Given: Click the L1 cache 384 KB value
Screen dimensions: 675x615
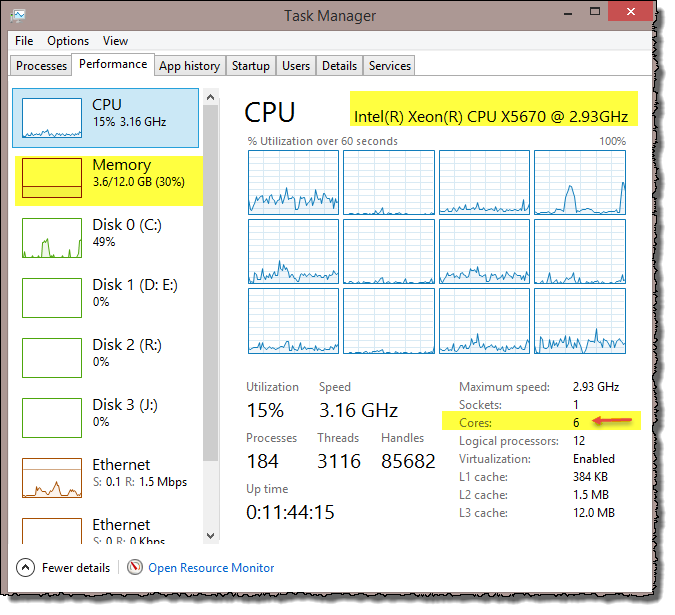Looking at the screenshot, I should coord(590,477).
